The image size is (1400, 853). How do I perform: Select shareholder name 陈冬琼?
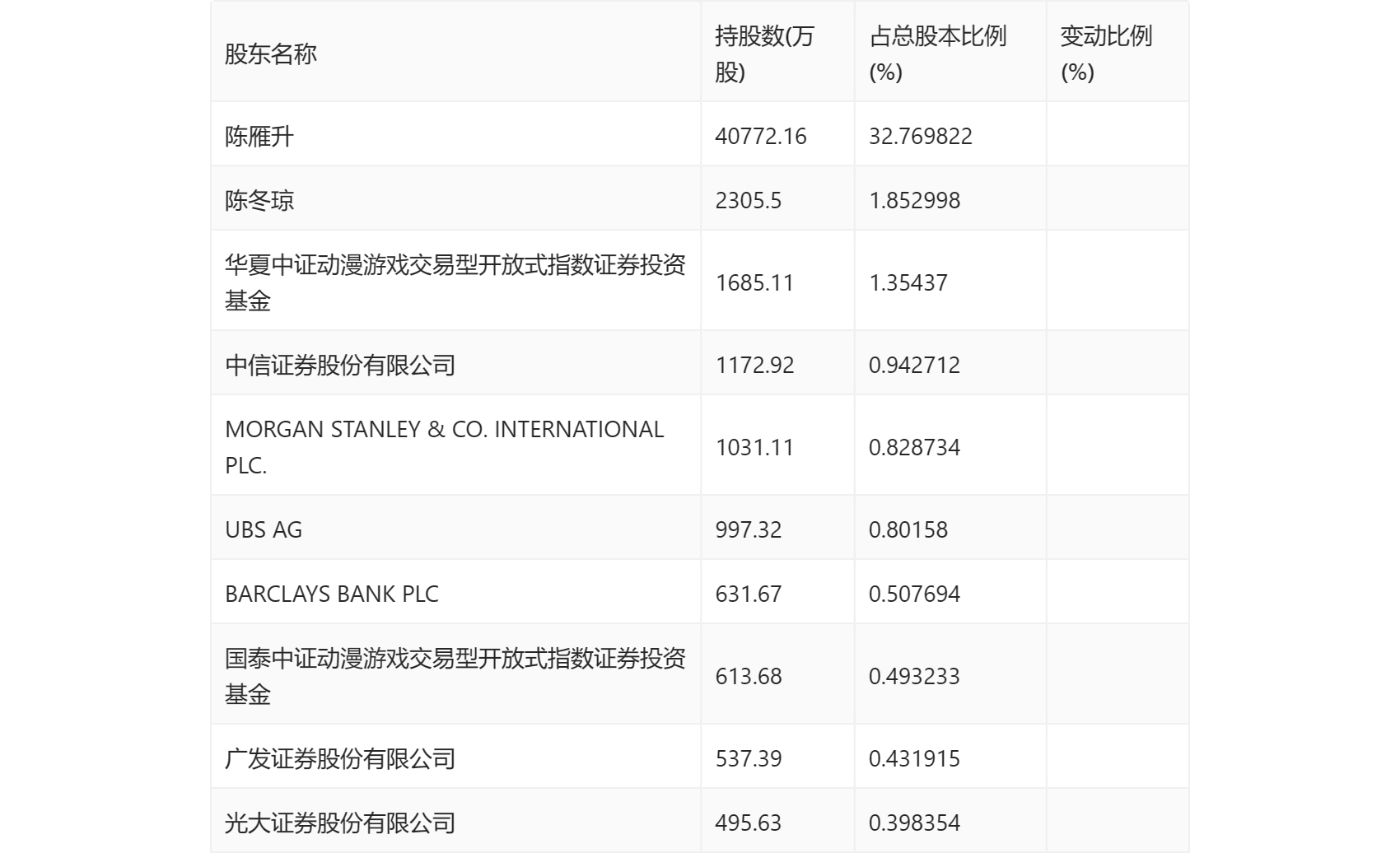[259, 200]
